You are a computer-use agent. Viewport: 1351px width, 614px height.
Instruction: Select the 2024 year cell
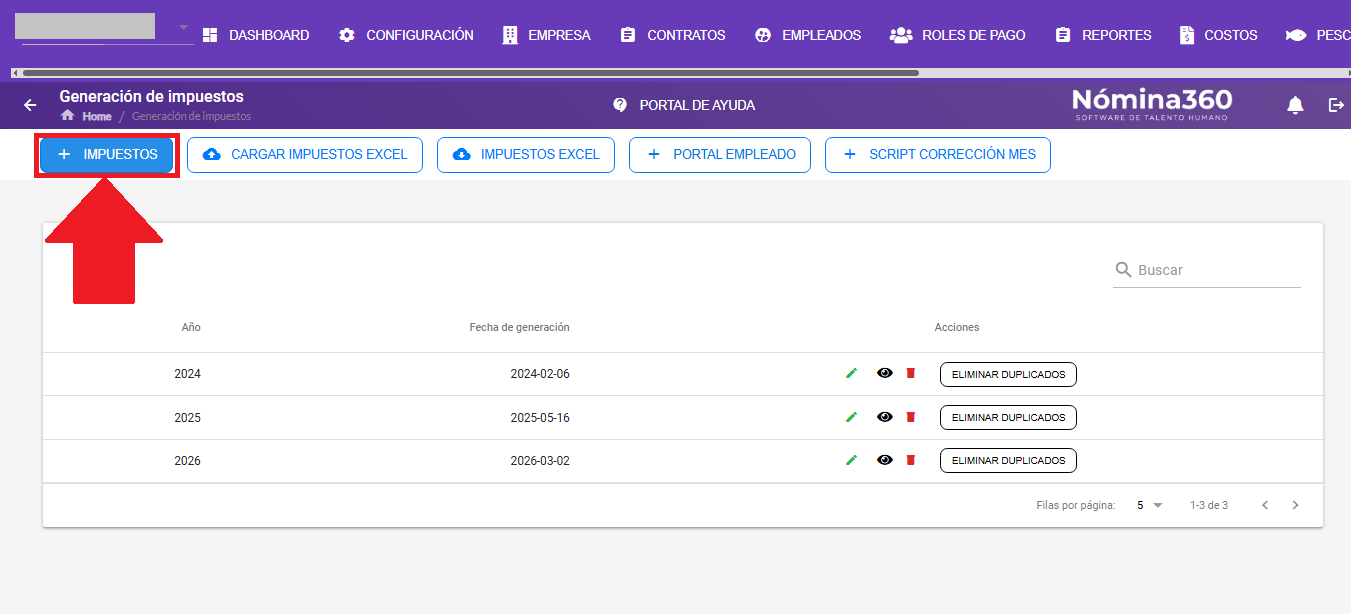(187, 374)
